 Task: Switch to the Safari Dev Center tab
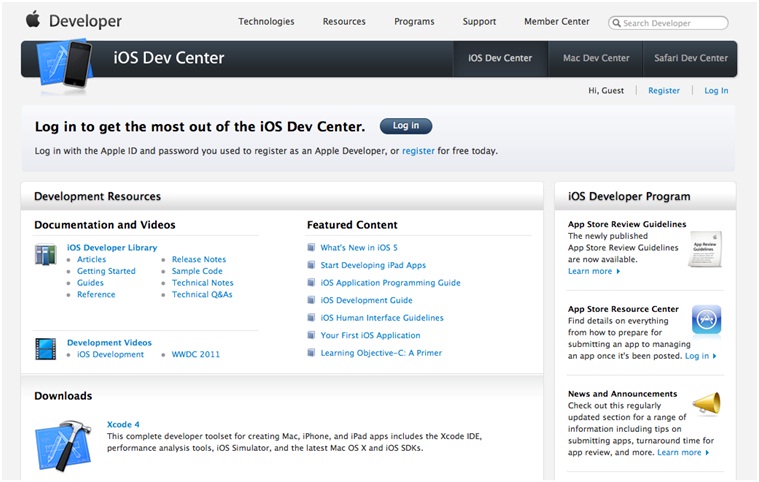(691, 58)
